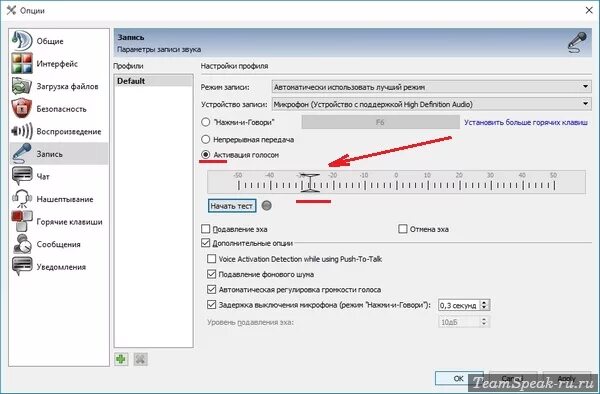Viewport: 600px width, 394px height.
Task: Click the F6 hotkey button
Action: coord(380,122)
